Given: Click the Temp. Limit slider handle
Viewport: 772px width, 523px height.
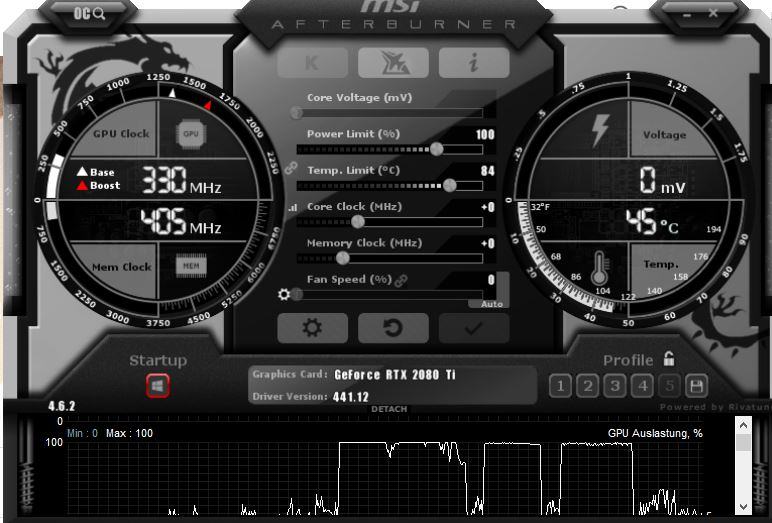Looking at the screenshot, I should coord(450,185).
